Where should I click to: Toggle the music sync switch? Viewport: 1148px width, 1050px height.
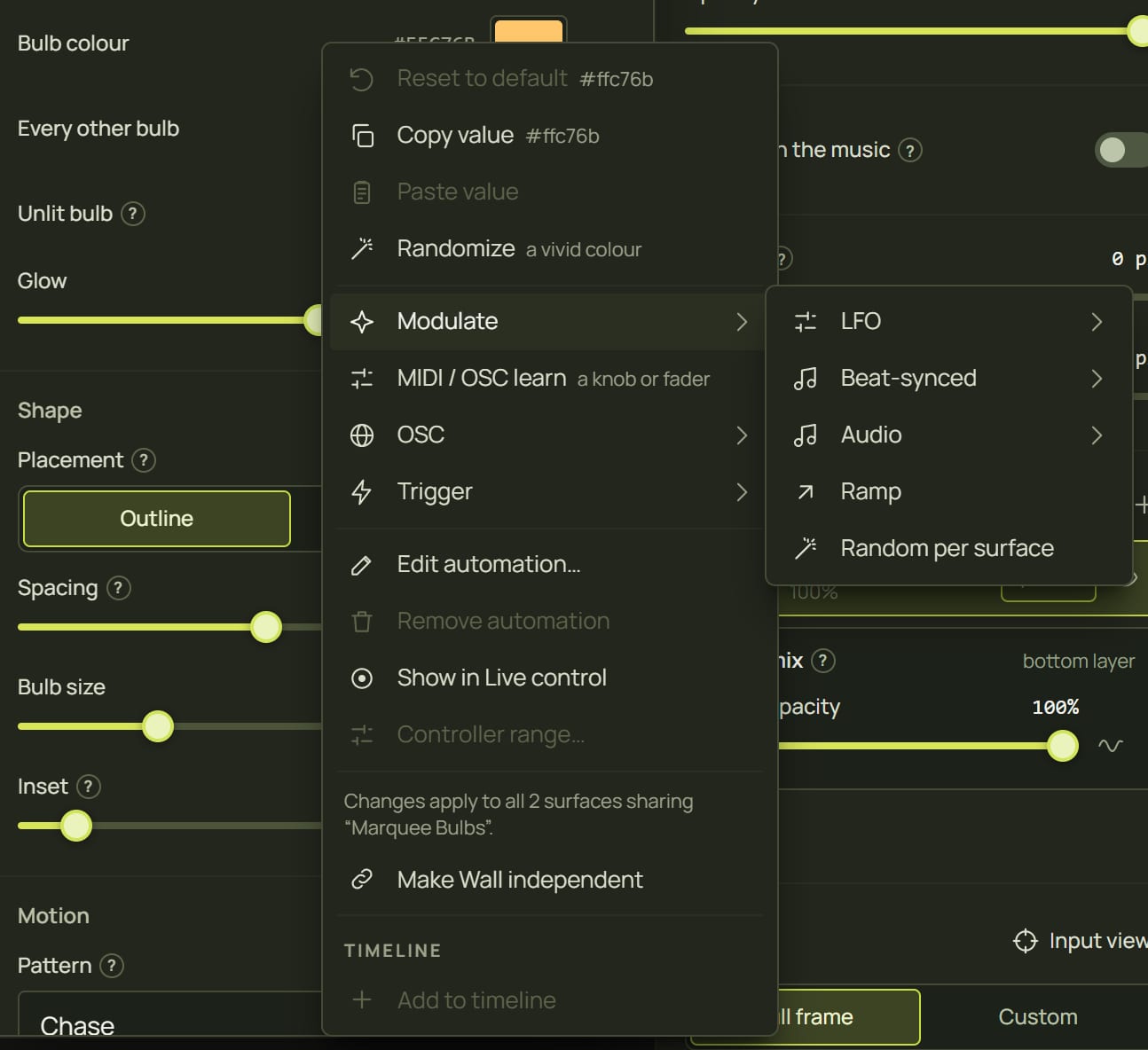pos(1121,150)
